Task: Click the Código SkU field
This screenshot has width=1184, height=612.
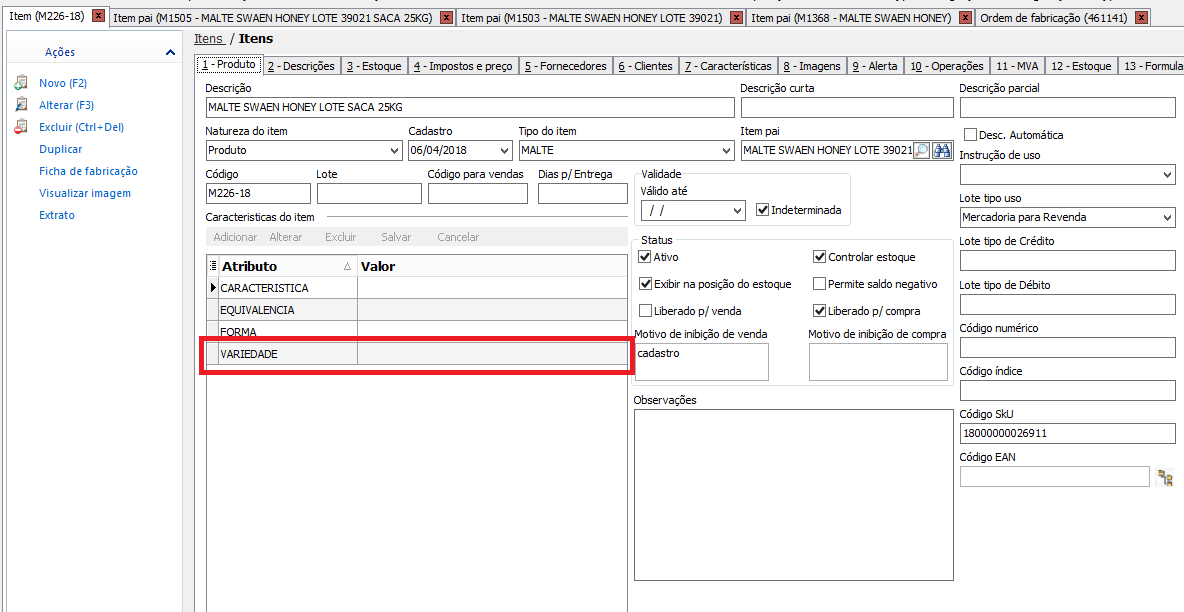Action: [x=1068, y=434]
